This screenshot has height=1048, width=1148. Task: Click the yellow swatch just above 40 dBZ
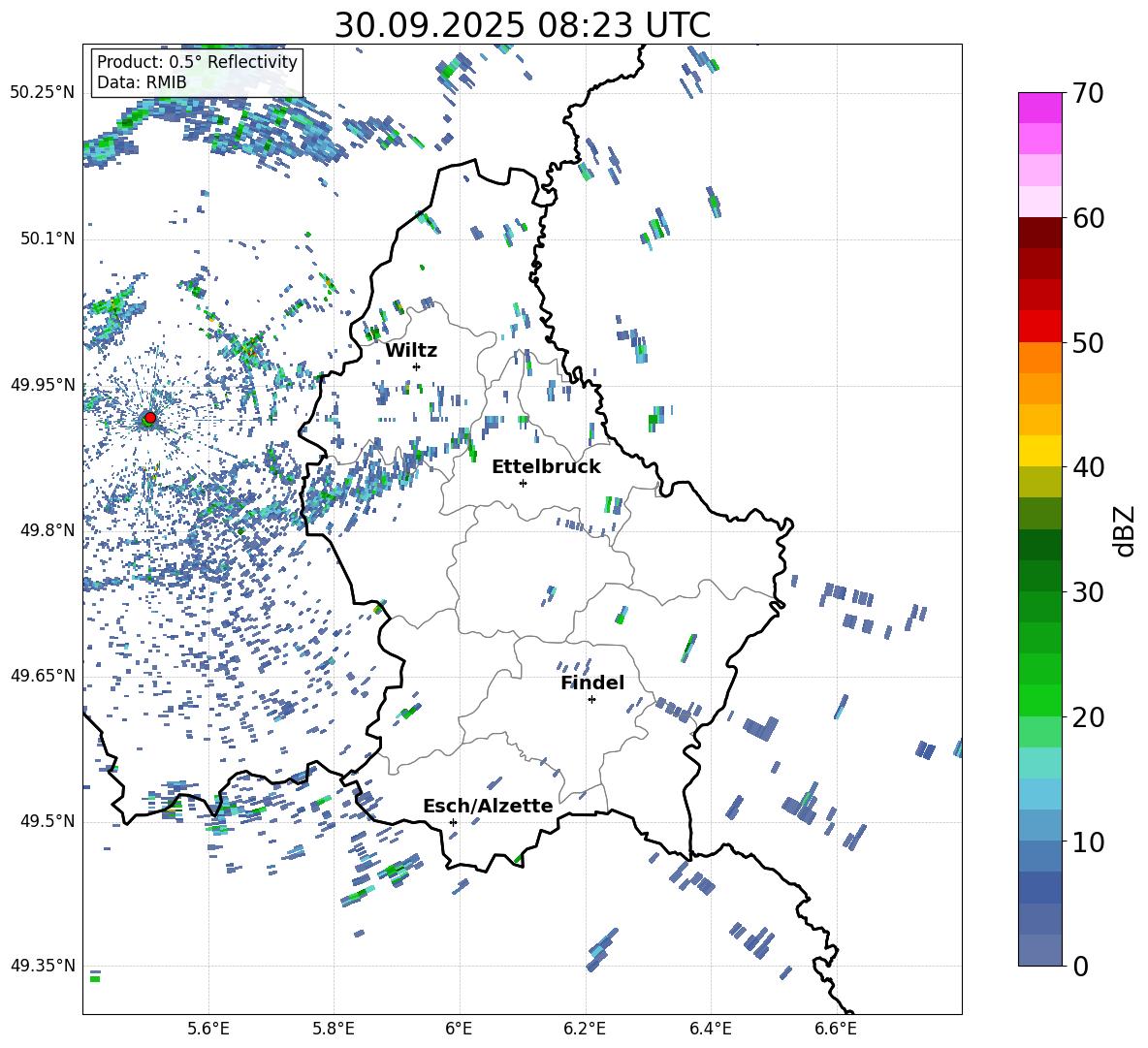[1039, 451]
